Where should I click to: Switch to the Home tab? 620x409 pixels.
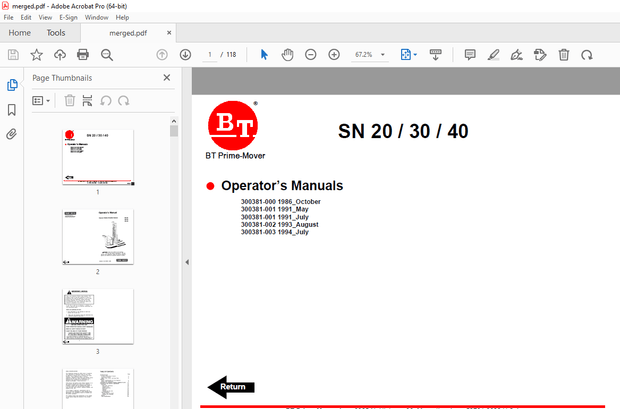click(x=19, y=33)
